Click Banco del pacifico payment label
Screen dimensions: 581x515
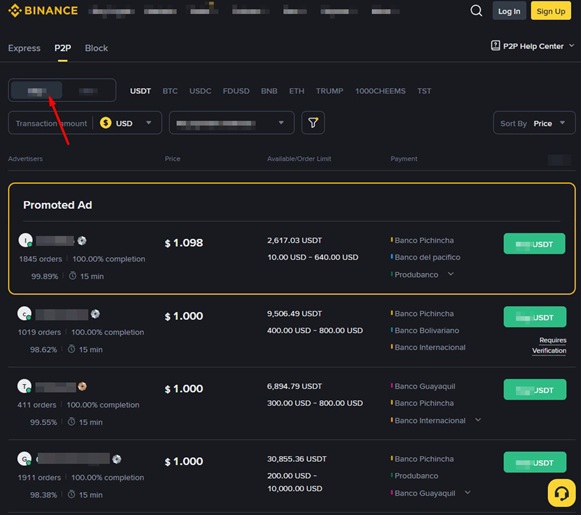[427, 258]
